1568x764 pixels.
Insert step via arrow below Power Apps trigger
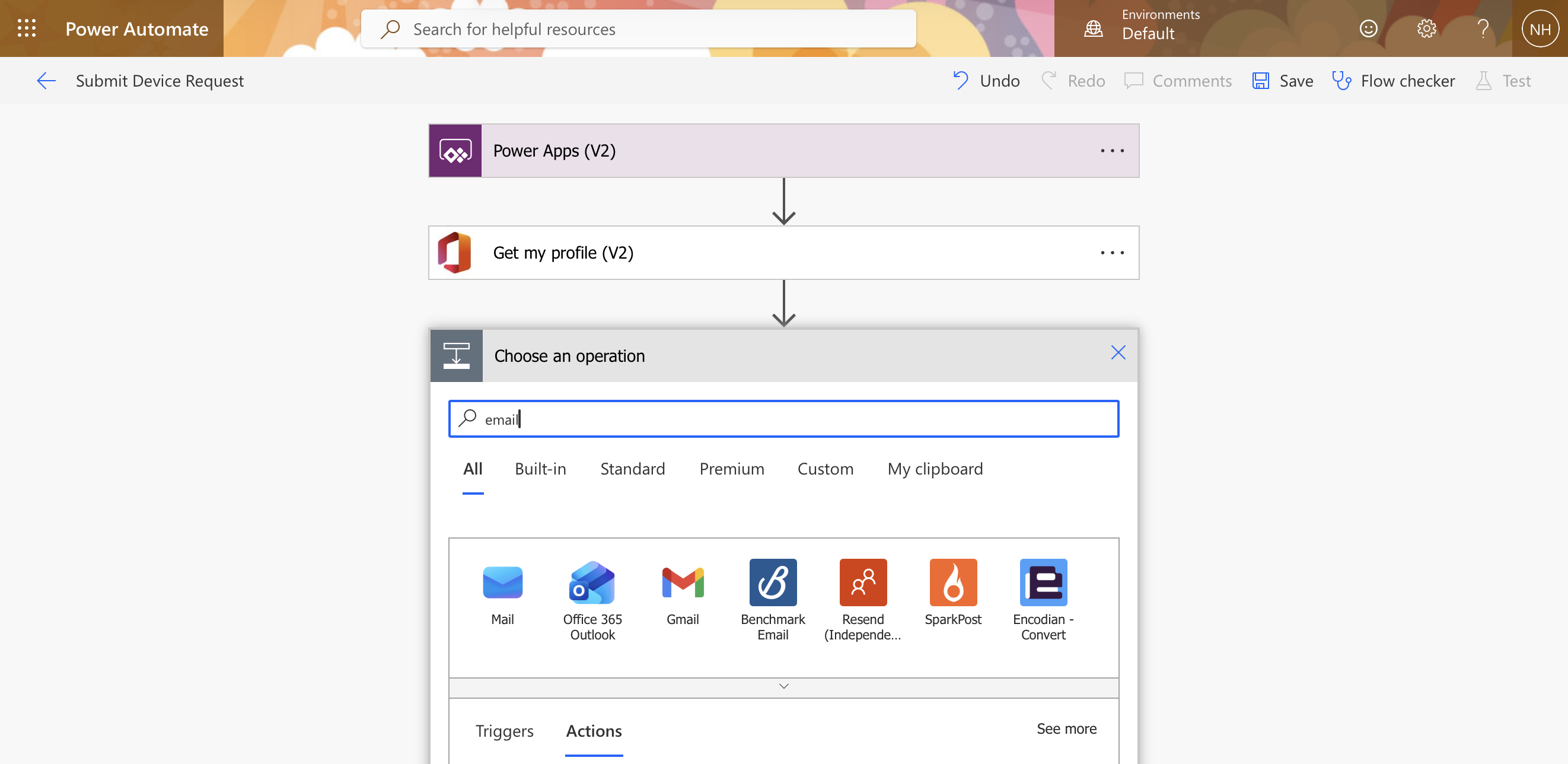784,202
